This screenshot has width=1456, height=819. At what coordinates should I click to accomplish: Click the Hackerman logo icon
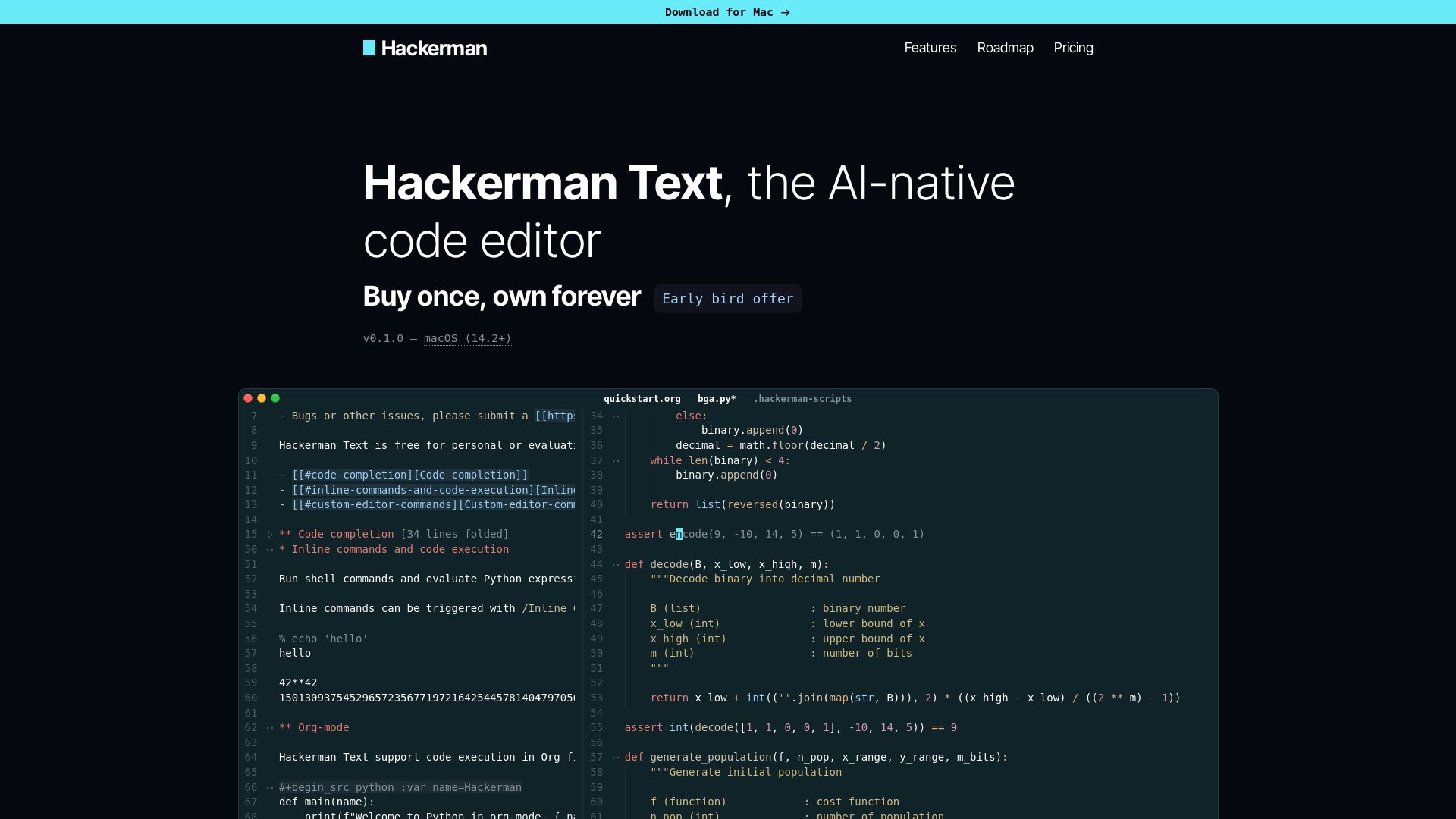click(370, 48)
